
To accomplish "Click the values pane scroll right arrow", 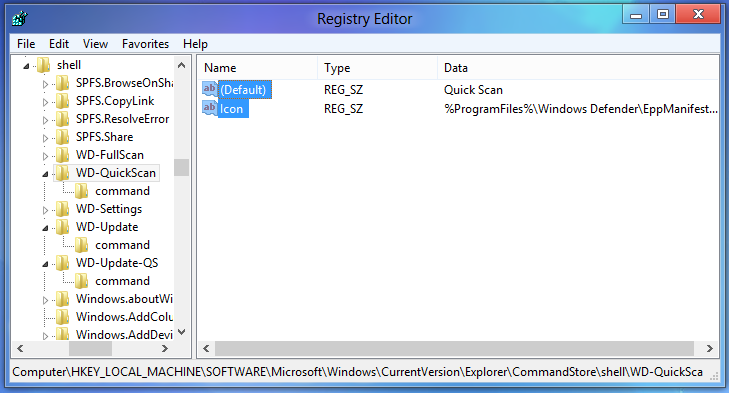I will coord(709,348).
